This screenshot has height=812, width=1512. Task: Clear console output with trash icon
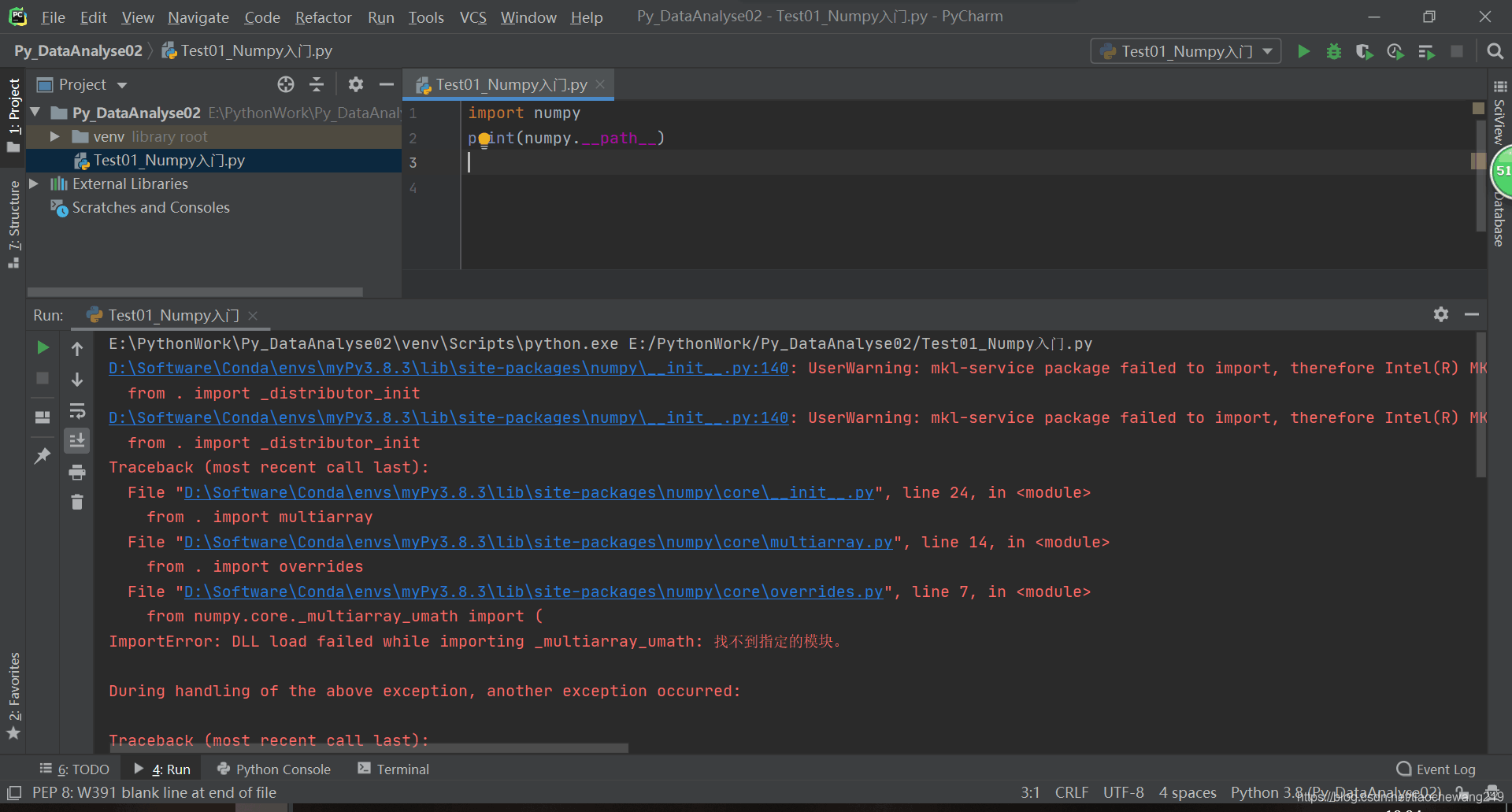tap(77, 502)
